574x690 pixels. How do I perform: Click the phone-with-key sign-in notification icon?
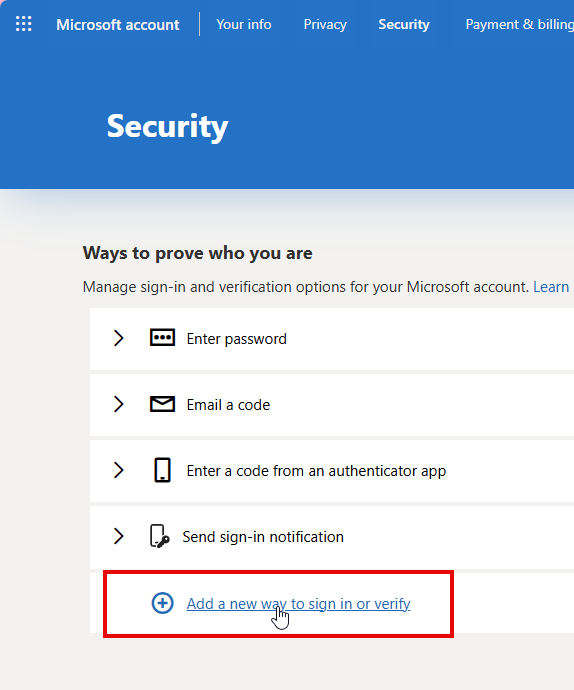(159, 536)
